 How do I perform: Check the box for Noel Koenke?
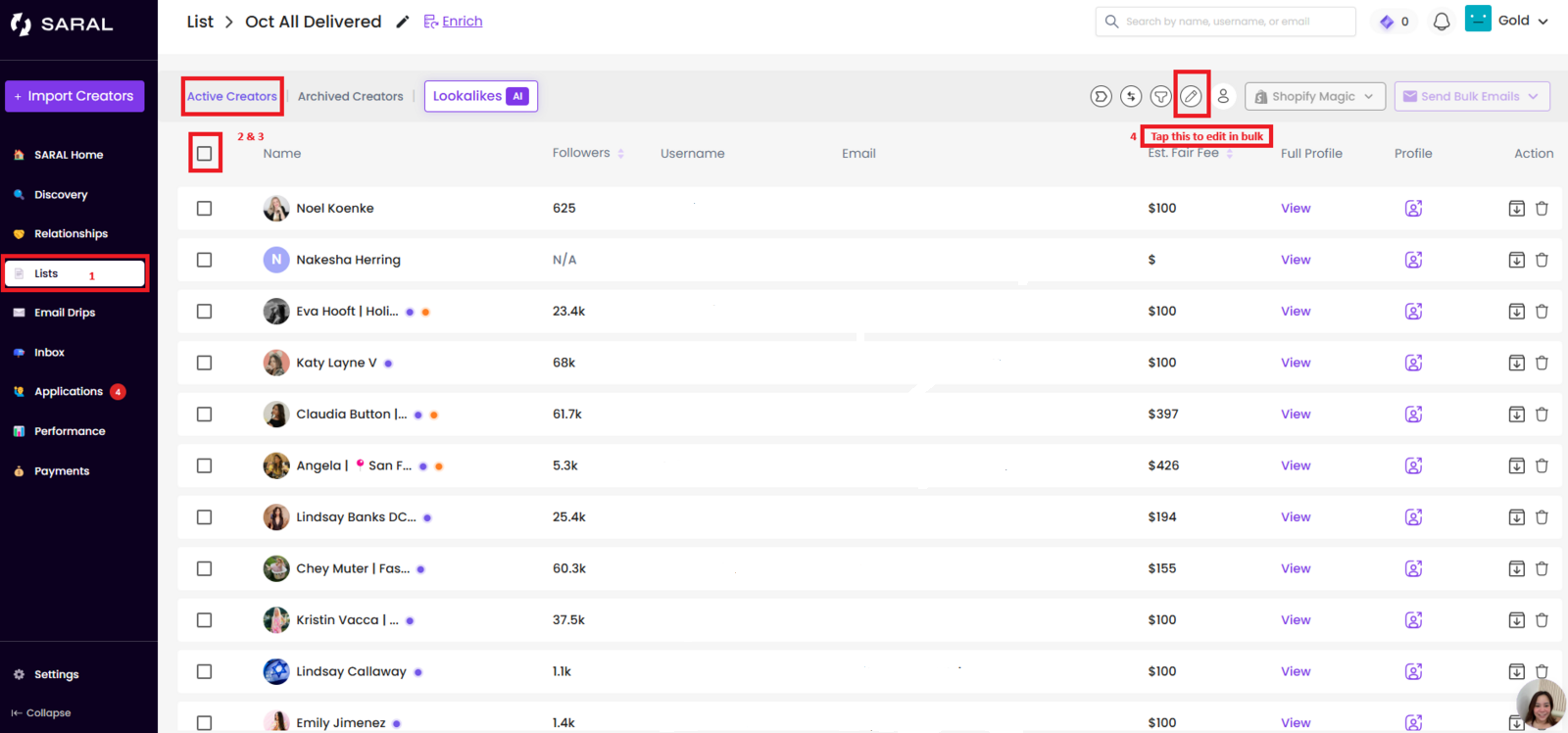(x=204, y=208)
